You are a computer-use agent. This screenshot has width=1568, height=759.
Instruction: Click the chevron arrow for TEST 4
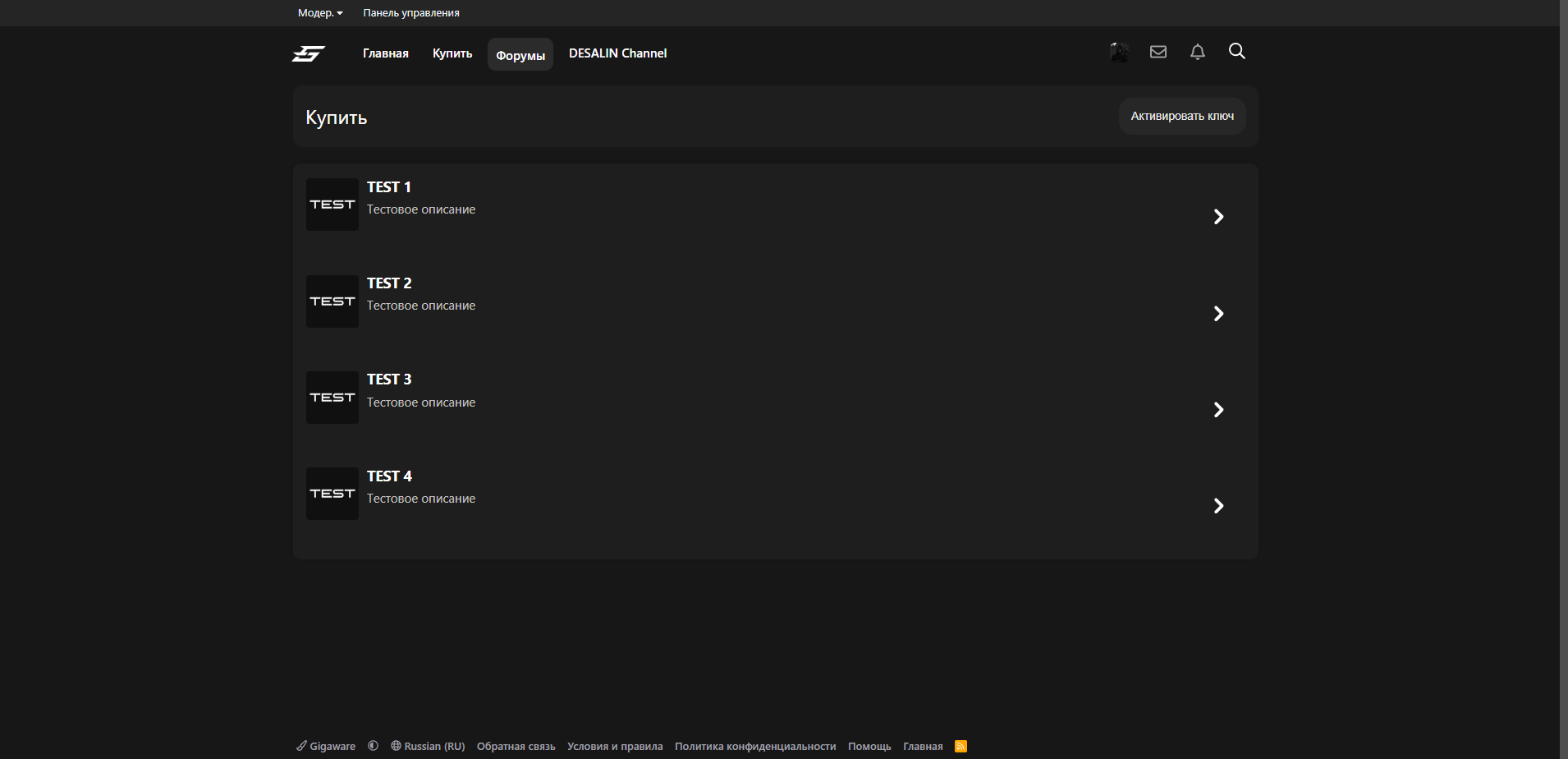tap(1218, 506)
